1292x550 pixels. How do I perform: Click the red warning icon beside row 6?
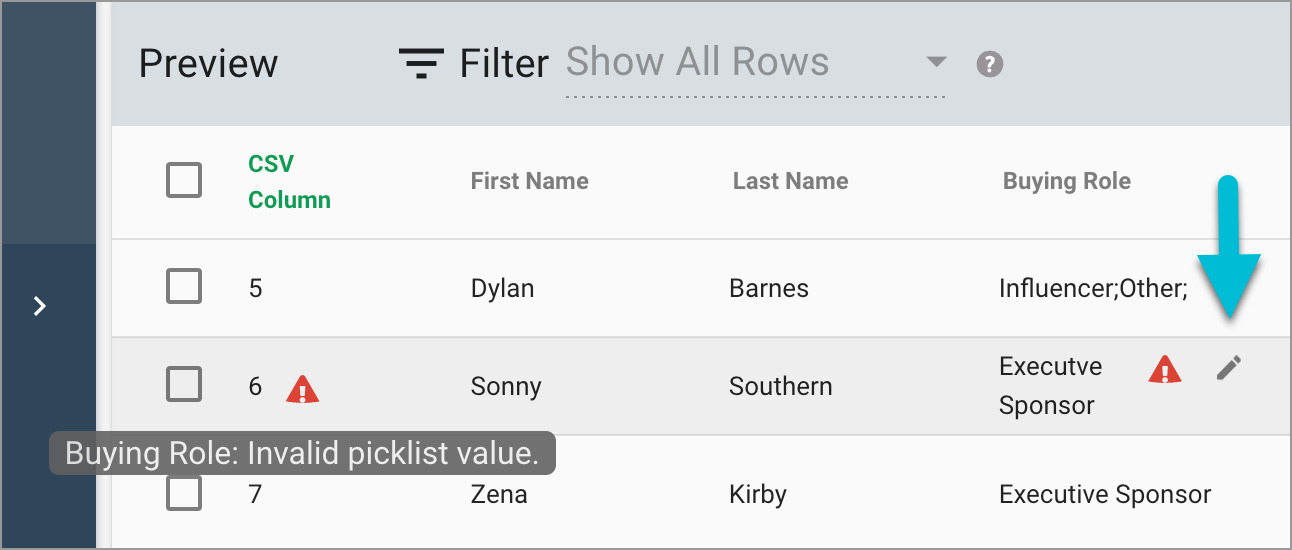(x=302, y=389)
